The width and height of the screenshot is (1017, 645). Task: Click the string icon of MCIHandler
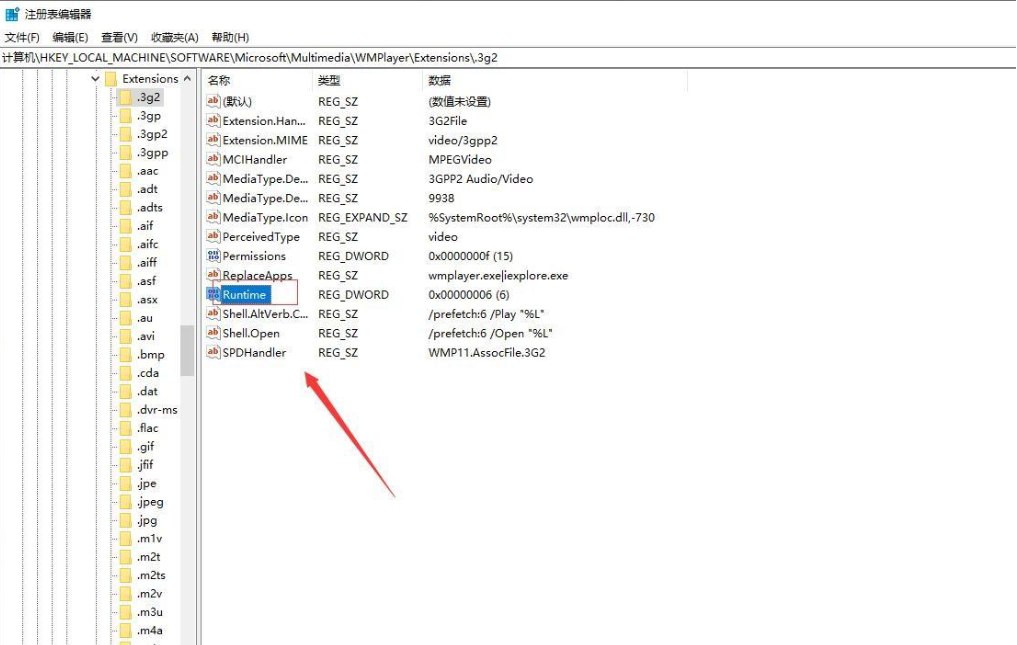pyautogui.click(x=213, y=159)
